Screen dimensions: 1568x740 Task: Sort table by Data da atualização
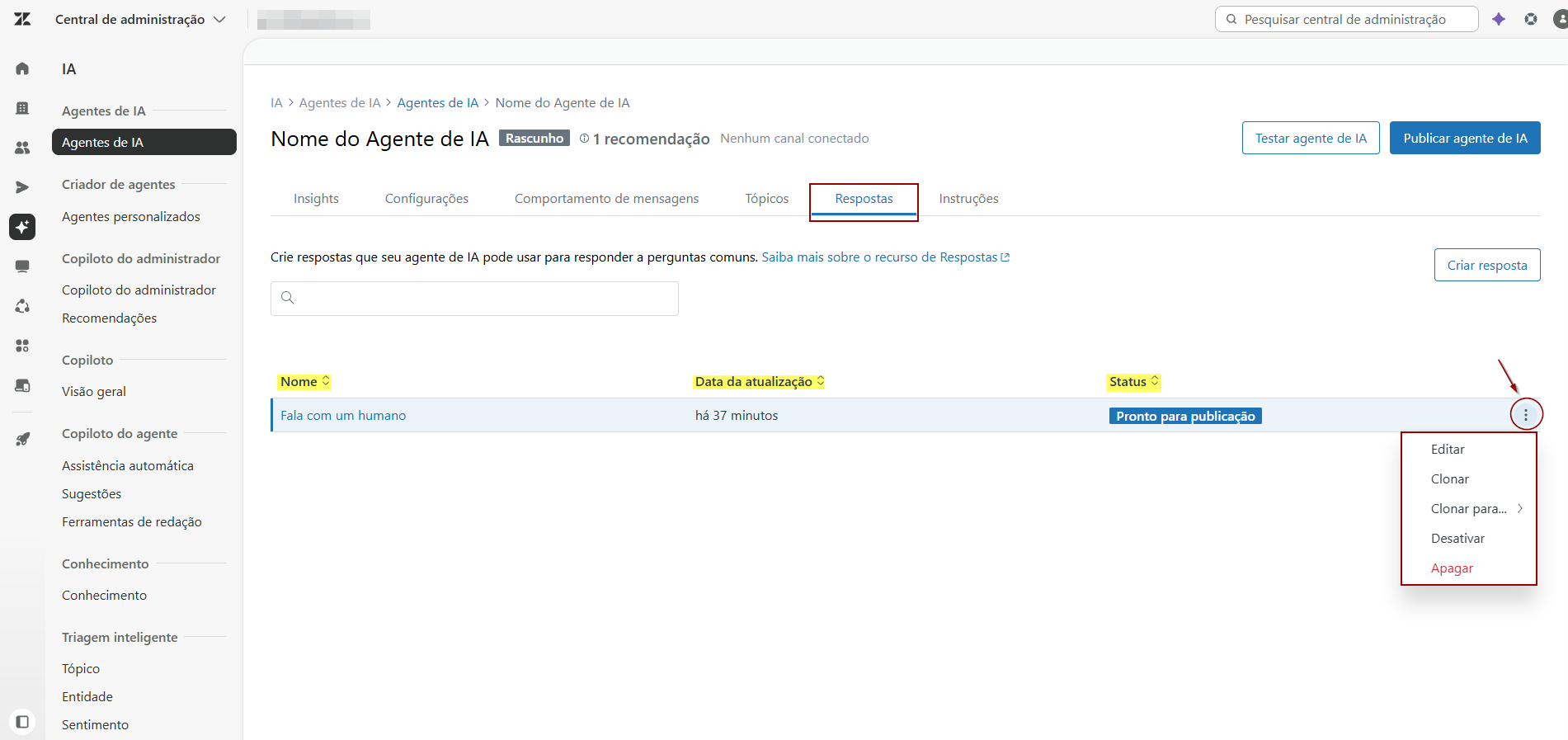(759, 381)
